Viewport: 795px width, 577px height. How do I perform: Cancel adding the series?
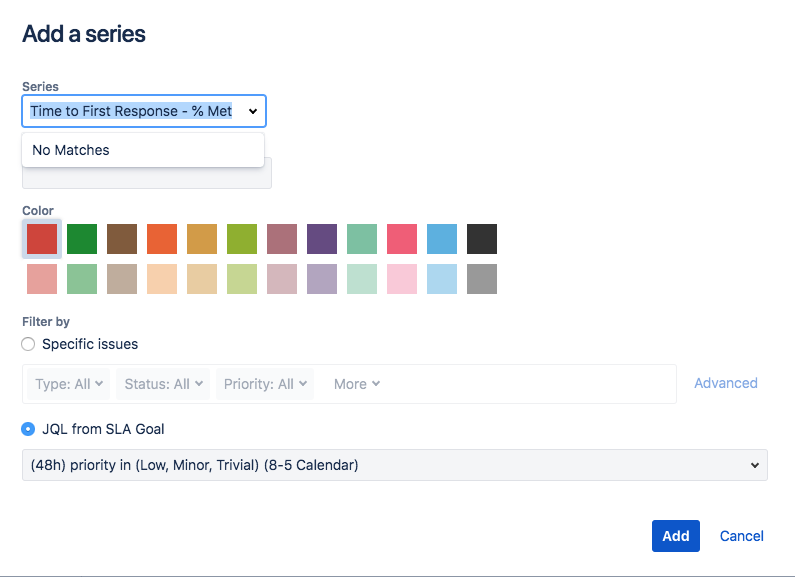coord(742,536)
